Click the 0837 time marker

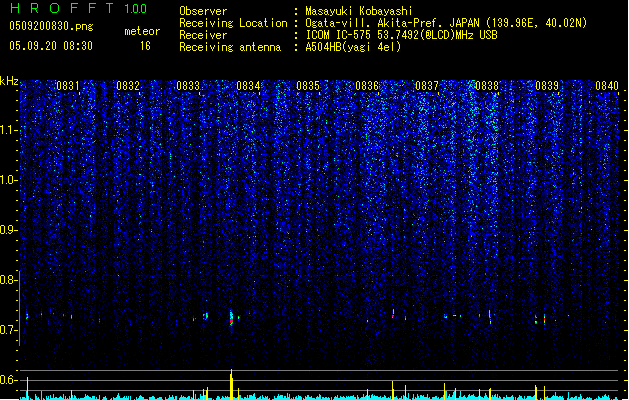[427, 86]
